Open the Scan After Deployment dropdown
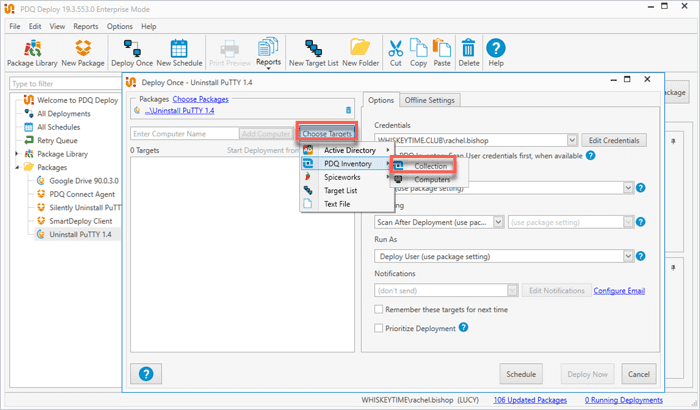Viewport: 700px width, 410px height. [498, 222]
